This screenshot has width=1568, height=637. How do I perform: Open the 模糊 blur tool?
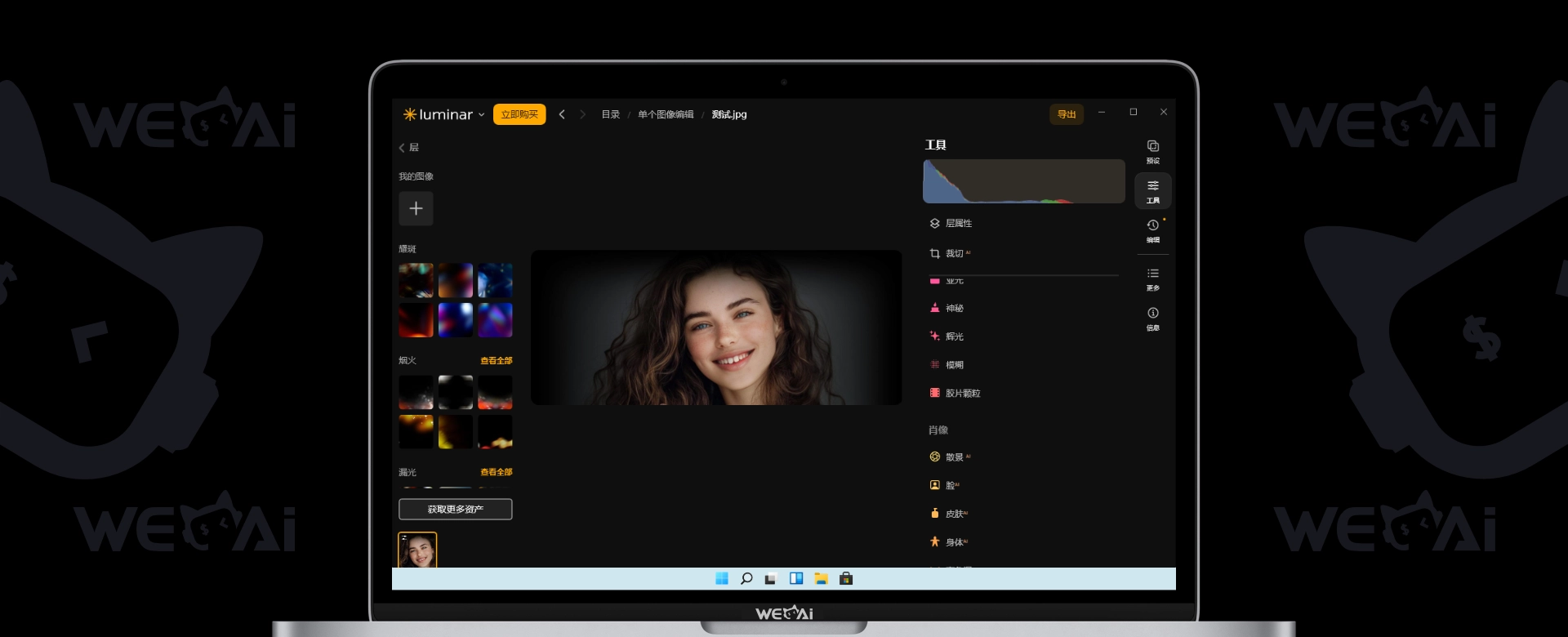947,365
